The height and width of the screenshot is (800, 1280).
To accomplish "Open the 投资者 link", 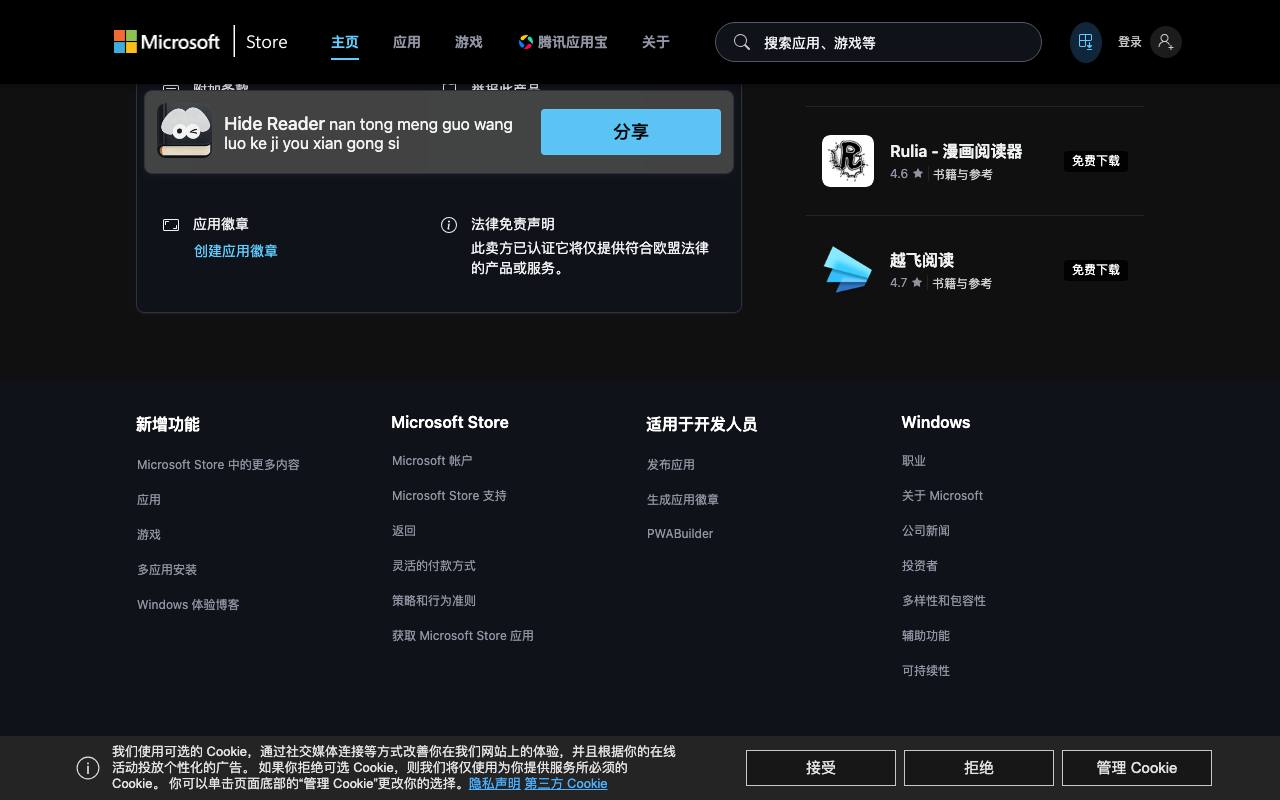I will click(x=920, y=566).
